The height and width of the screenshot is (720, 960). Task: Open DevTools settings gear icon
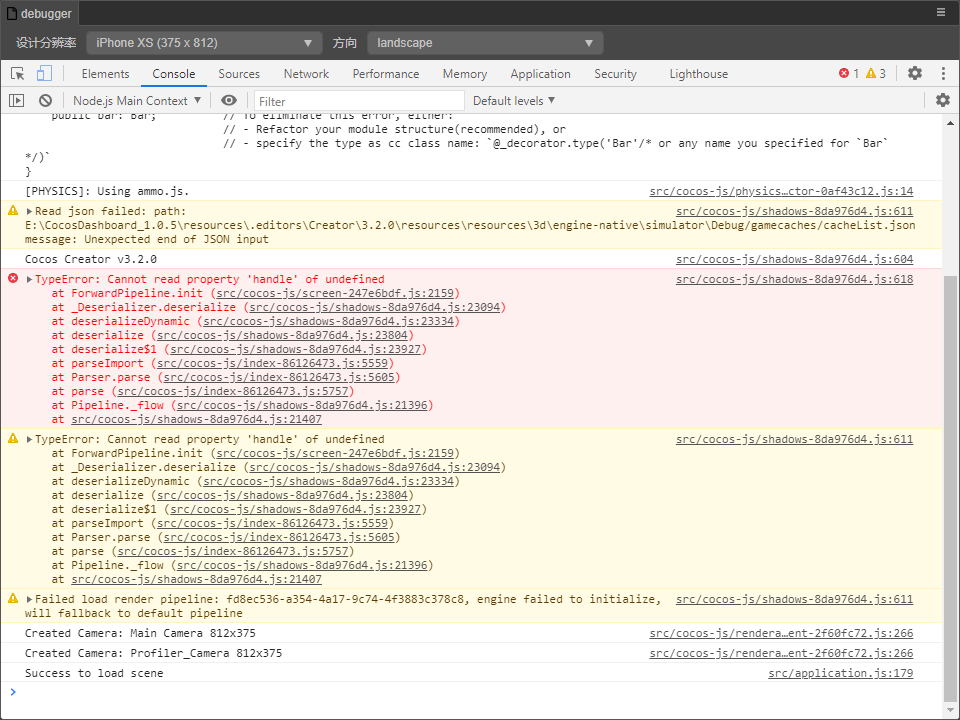(915, 73)
